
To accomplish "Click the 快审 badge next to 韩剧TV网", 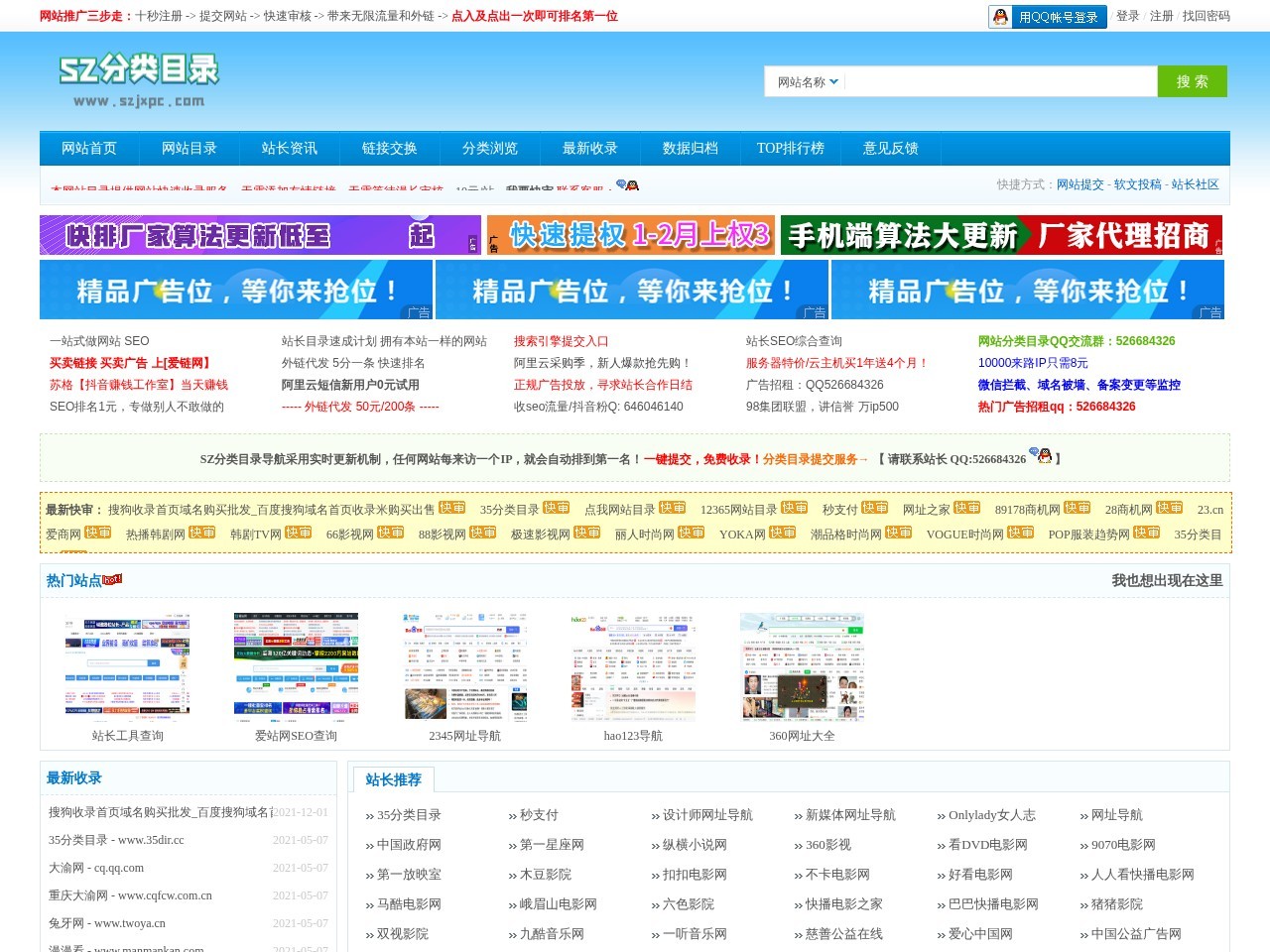I will (299, 532).
